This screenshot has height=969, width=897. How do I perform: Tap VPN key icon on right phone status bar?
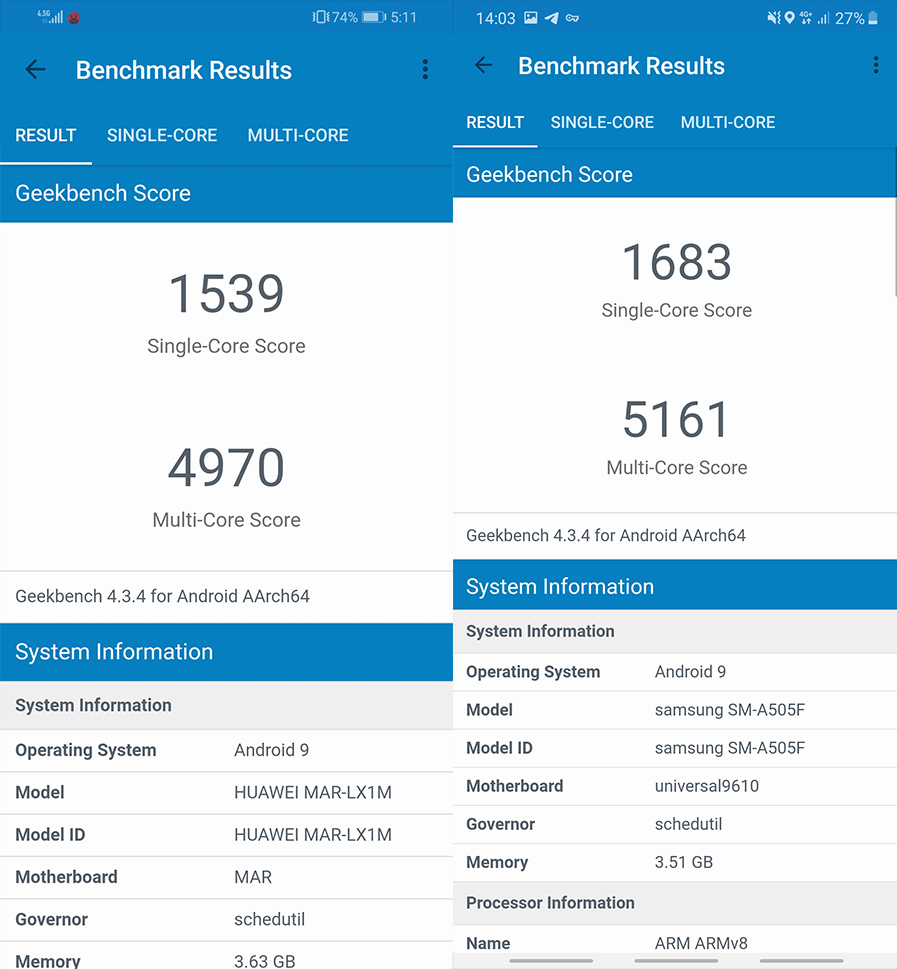coord(572,18)
